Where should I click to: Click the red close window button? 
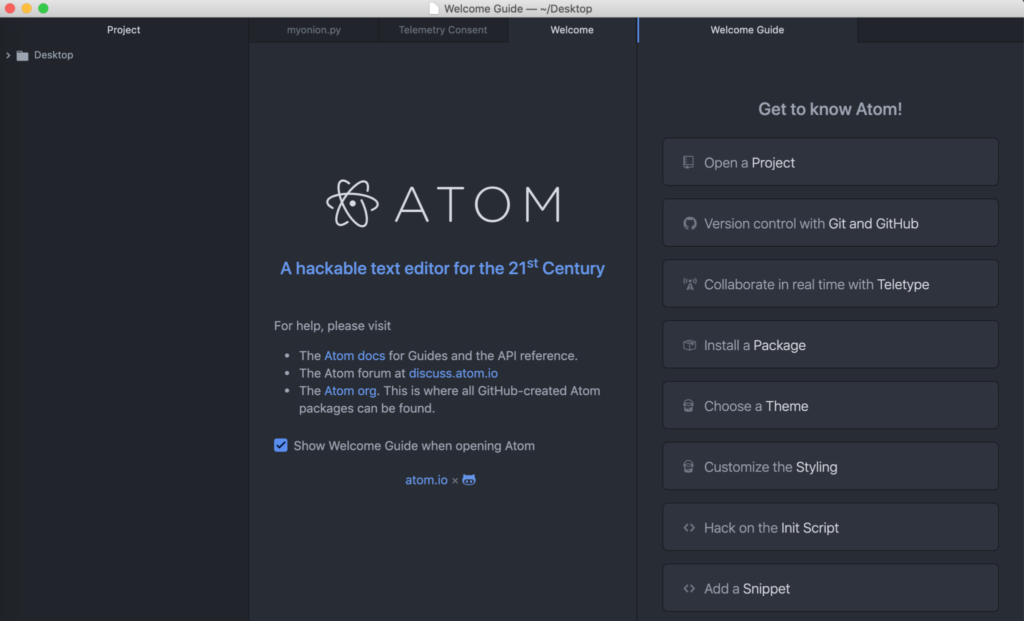(10, 8)
